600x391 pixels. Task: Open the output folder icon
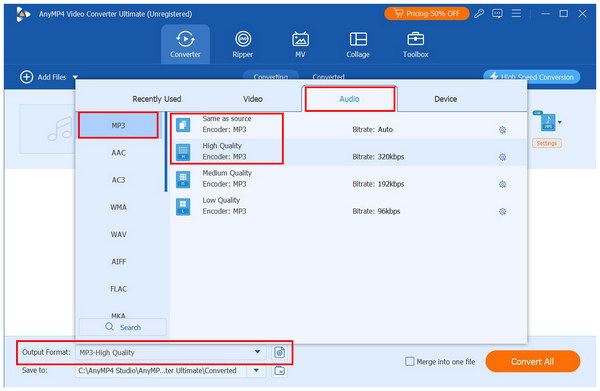tap(280, 370)
